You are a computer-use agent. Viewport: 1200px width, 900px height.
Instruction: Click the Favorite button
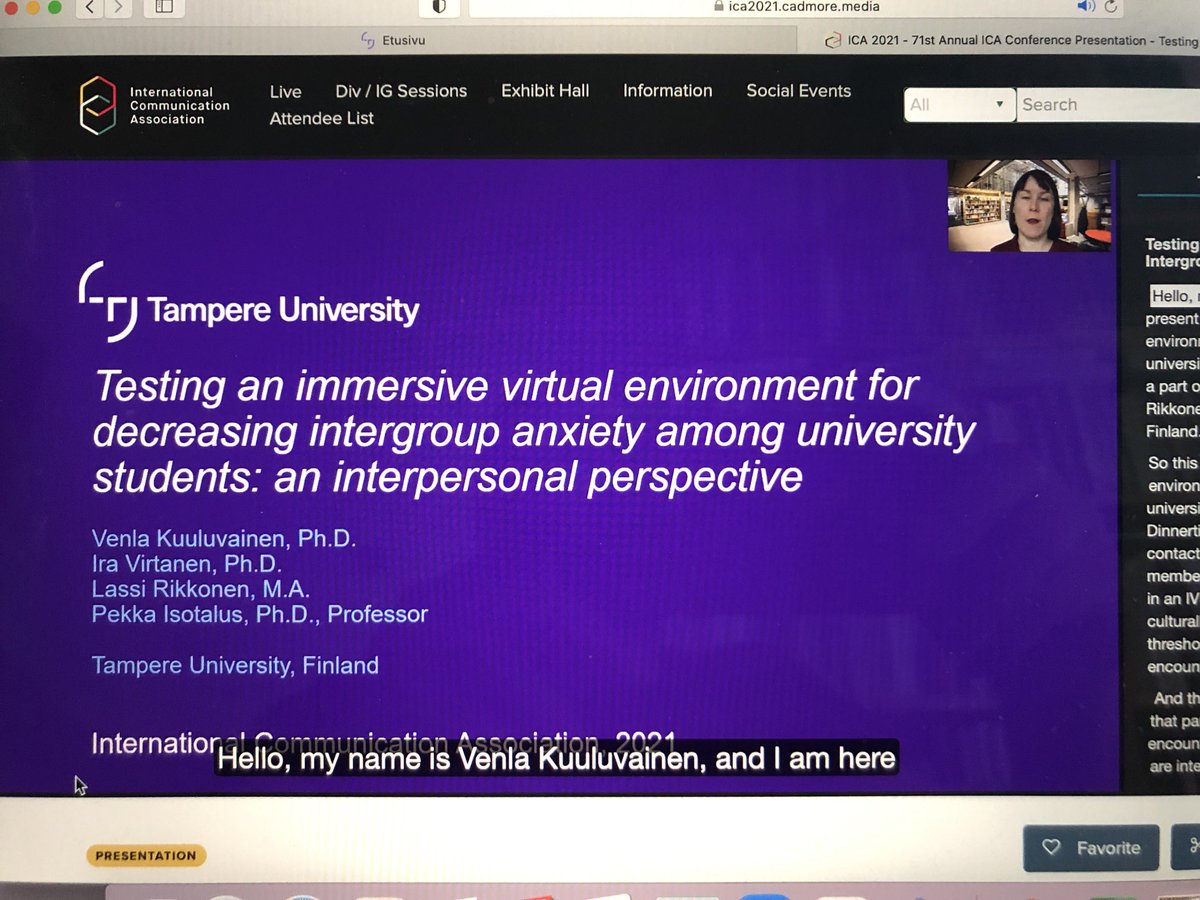tap(1091, 848)
